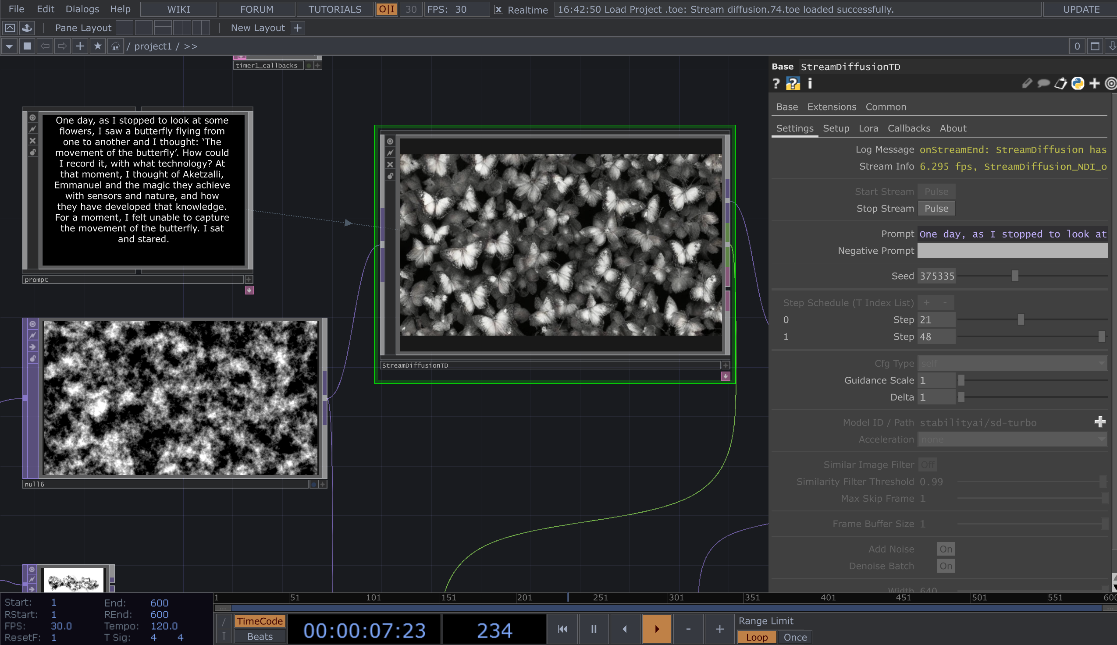Screen dimensions: 1117x645
Task: Click the Seed slider handle
Action: click(x=1015, y=276)
